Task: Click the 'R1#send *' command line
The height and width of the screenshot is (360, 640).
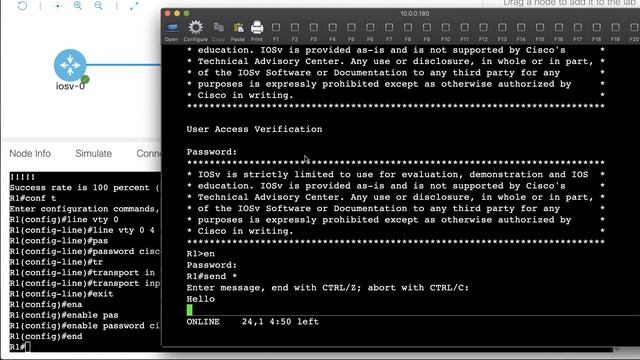Action: 212,276
